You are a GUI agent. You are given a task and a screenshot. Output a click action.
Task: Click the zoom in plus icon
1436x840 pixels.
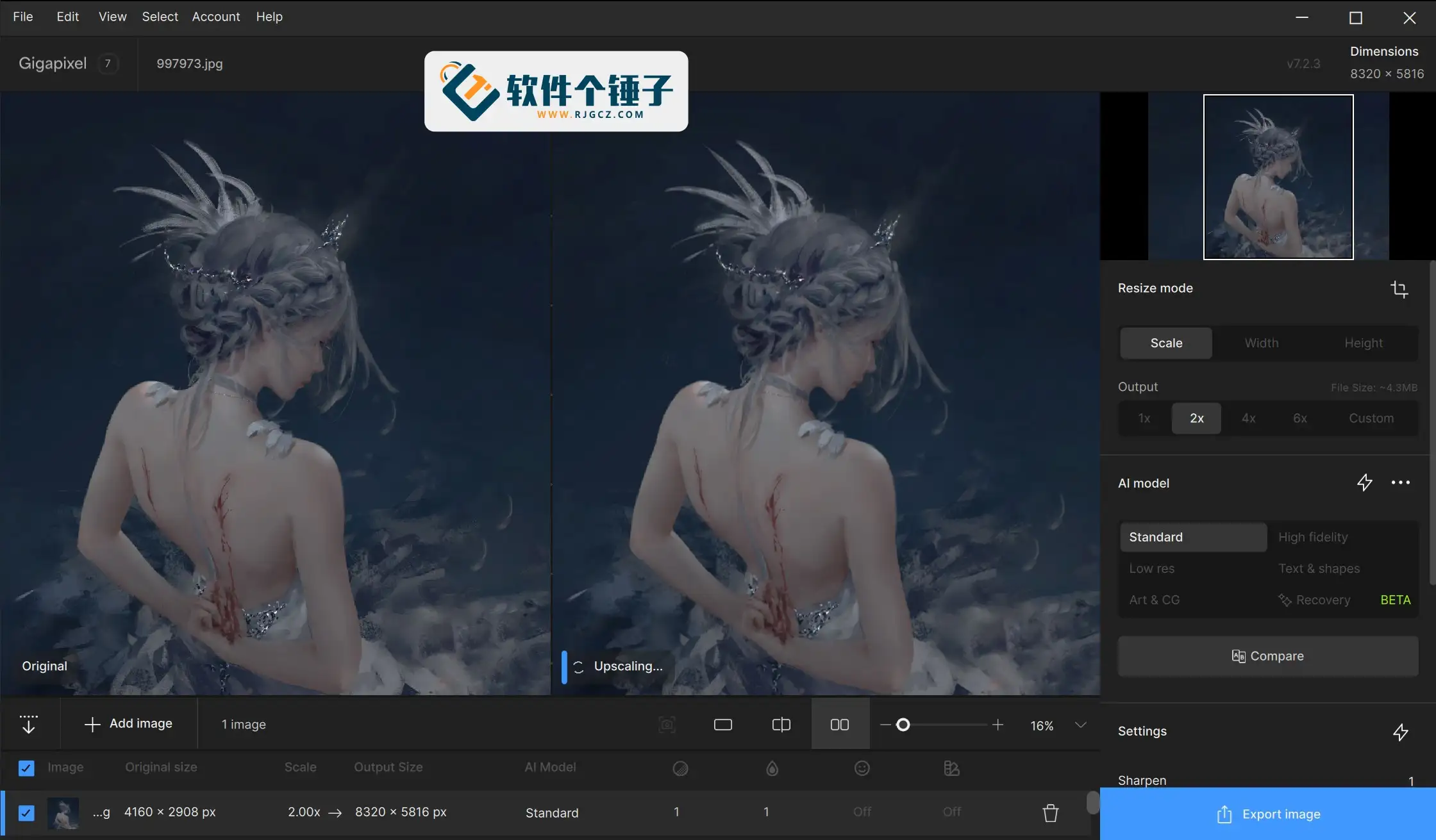click(998, 725)
